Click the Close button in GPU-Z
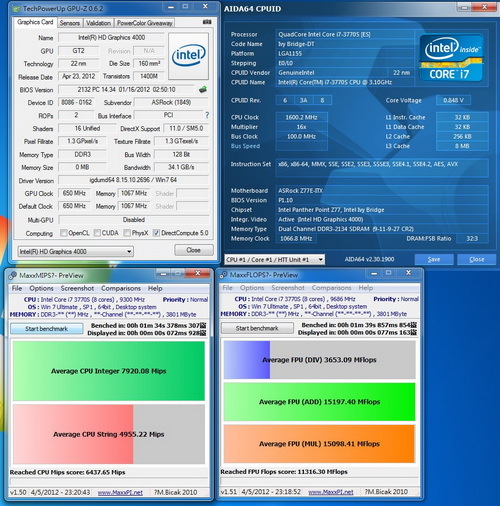 point(193,250)
